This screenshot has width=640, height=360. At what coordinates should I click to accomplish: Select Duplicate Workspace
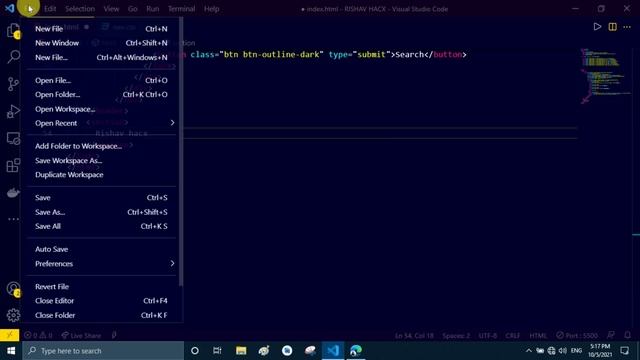101,175
